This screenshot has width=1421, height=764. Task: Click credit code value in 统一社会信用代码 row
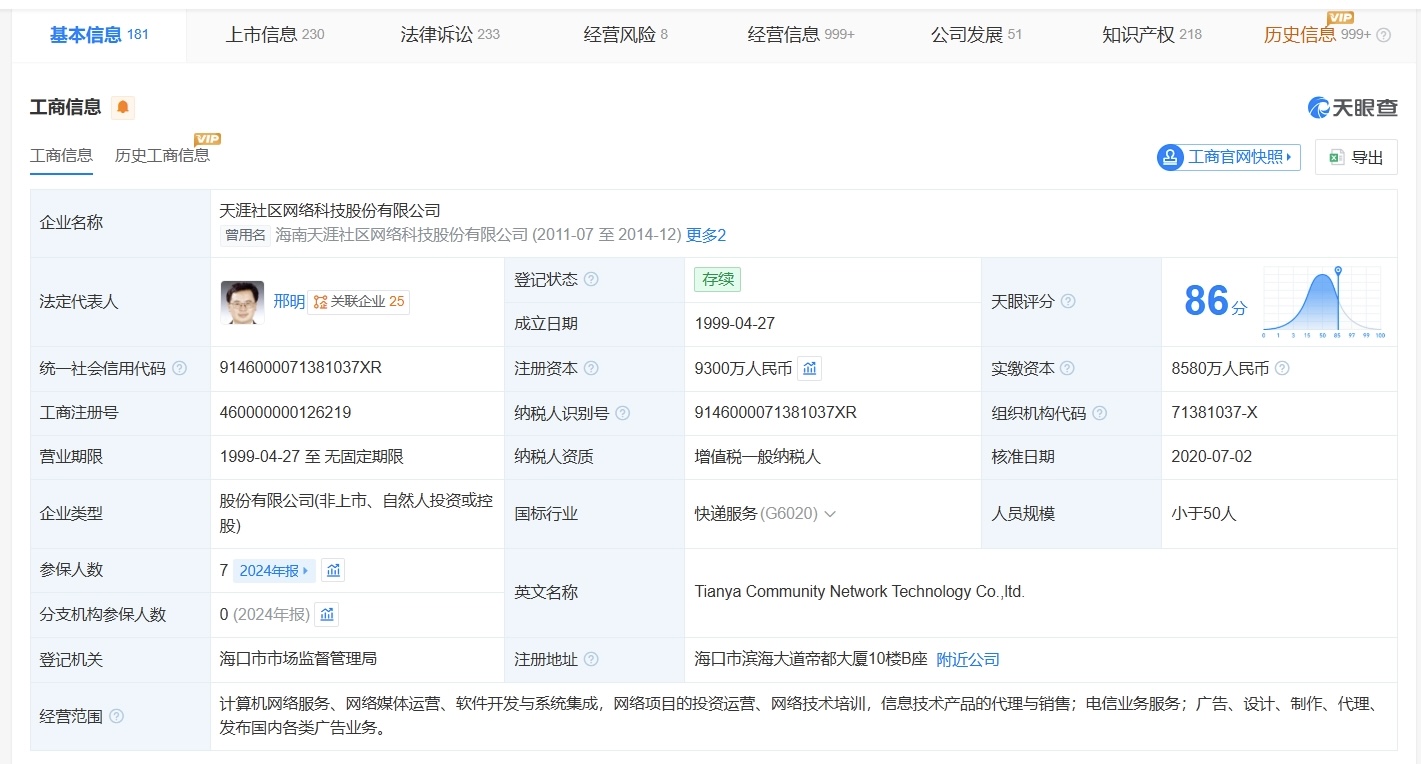[x=301, y=368]
